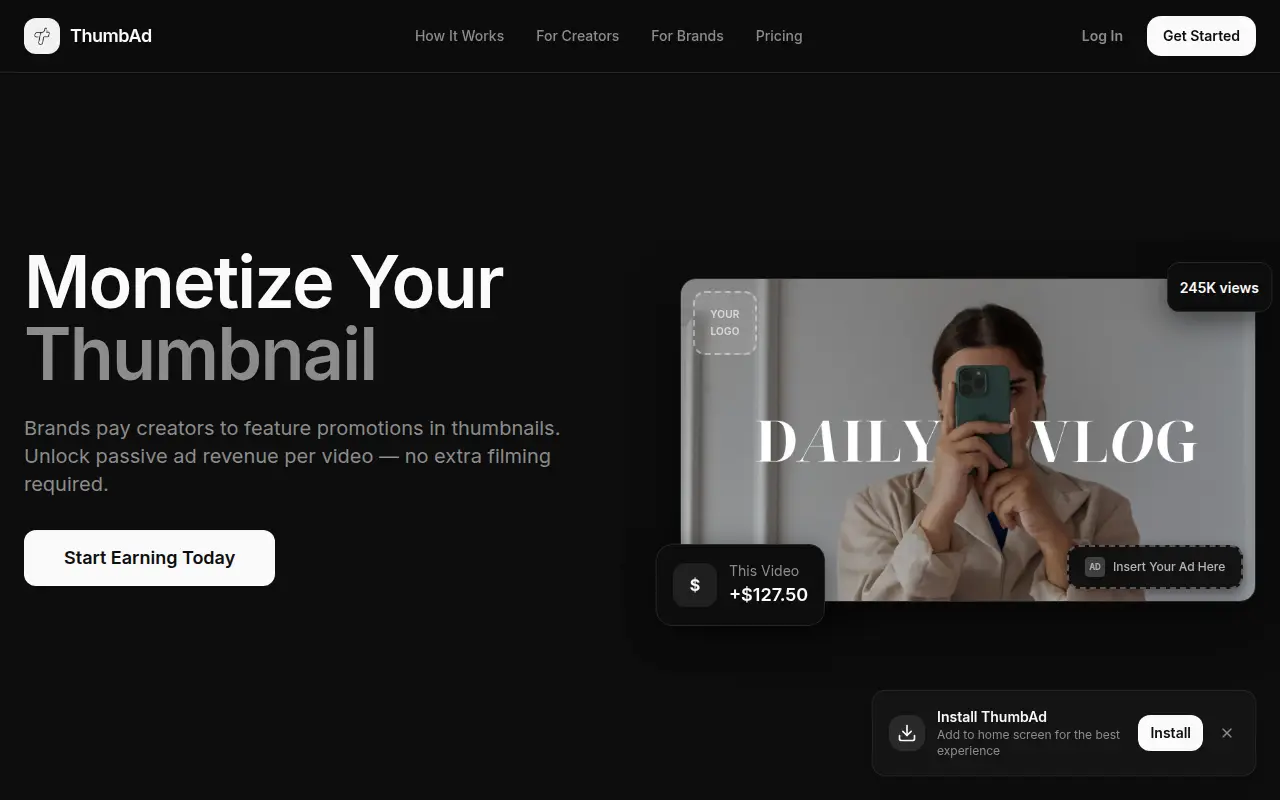Click the download icon in install banner
1280x800 pixels.
coord(907,733)
